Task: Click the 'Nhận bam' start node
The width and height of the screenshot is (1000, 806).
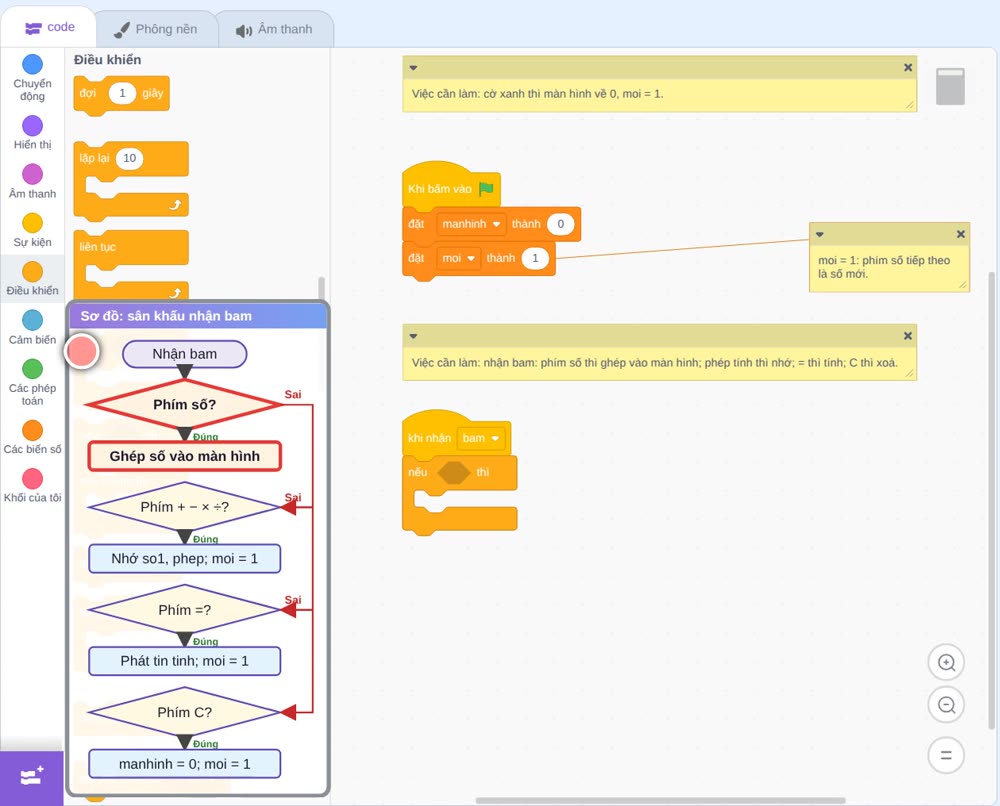Action: pos(184,354)
